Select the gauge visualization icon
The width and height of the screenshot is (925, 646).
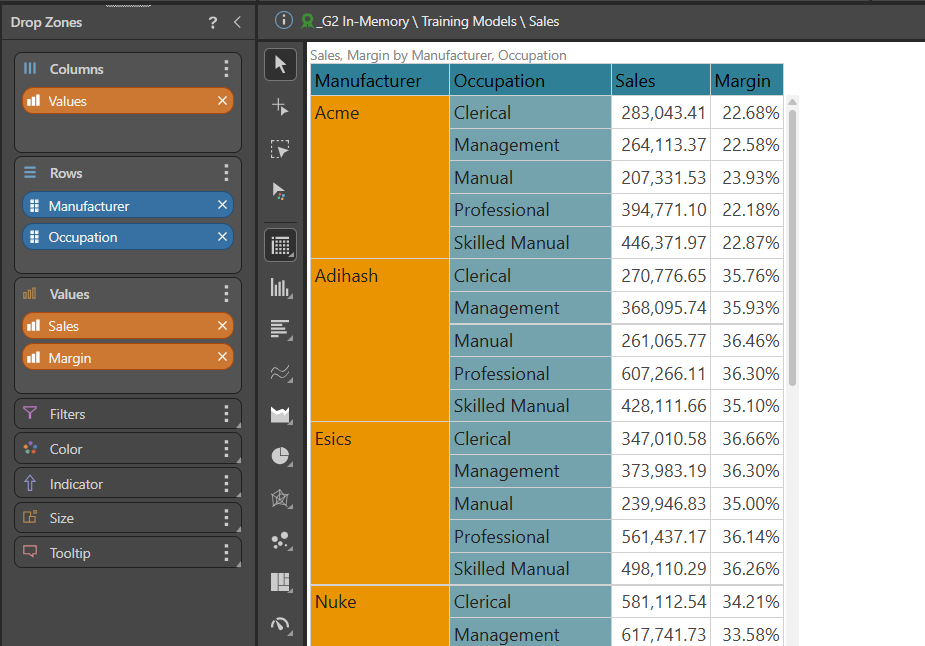pyautogui.click(x=280, y=625)
